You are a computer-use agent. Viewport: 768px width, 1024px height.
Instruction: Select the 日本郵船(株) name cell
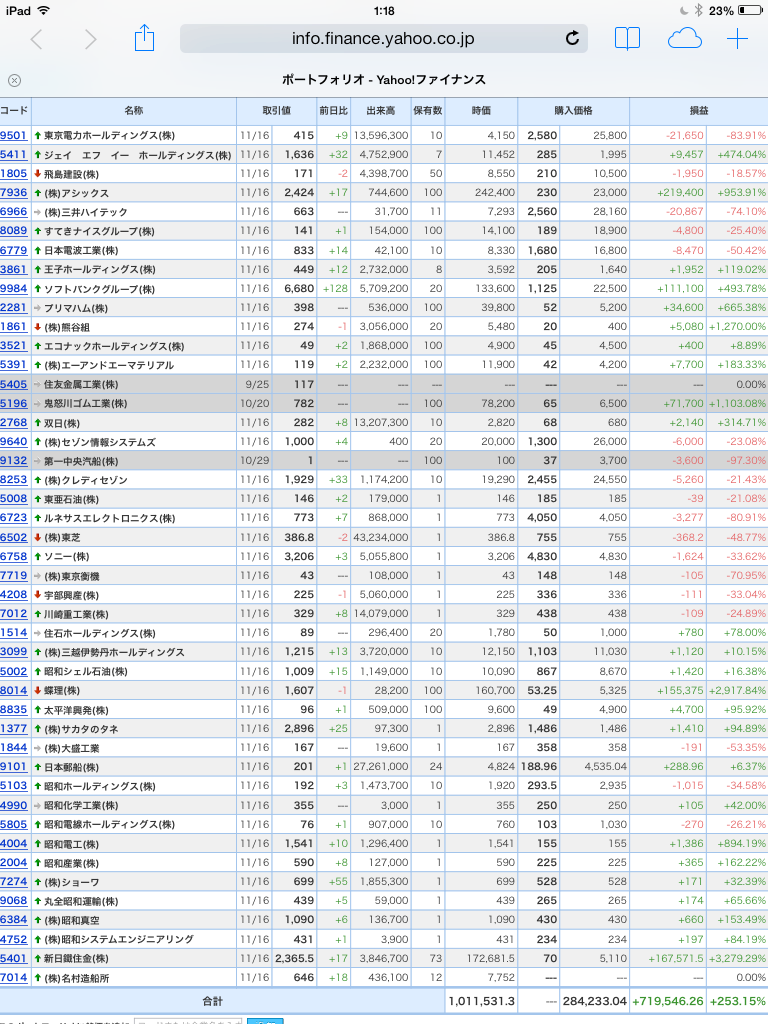[x=134, y=767]
